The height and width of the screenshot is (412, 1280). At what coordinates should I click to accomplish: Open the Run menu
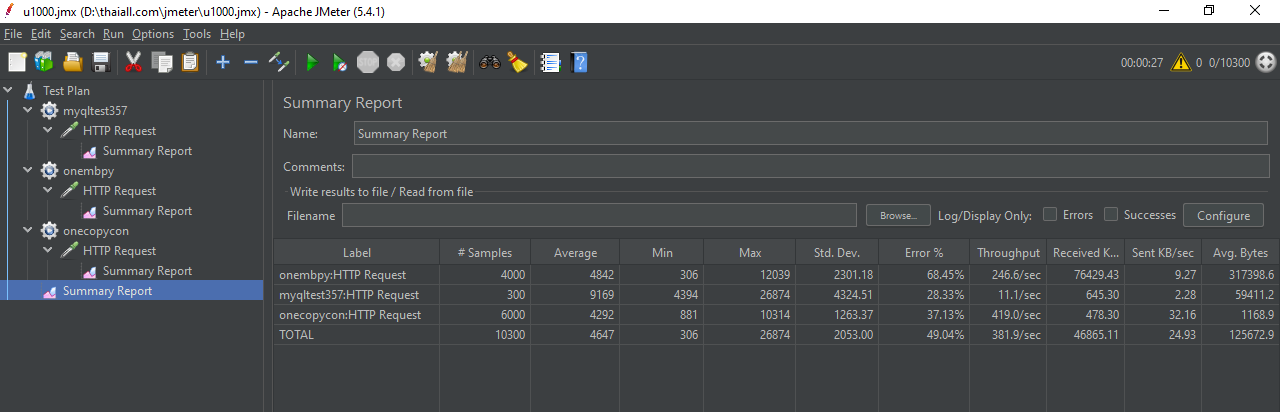coord(113,34)
